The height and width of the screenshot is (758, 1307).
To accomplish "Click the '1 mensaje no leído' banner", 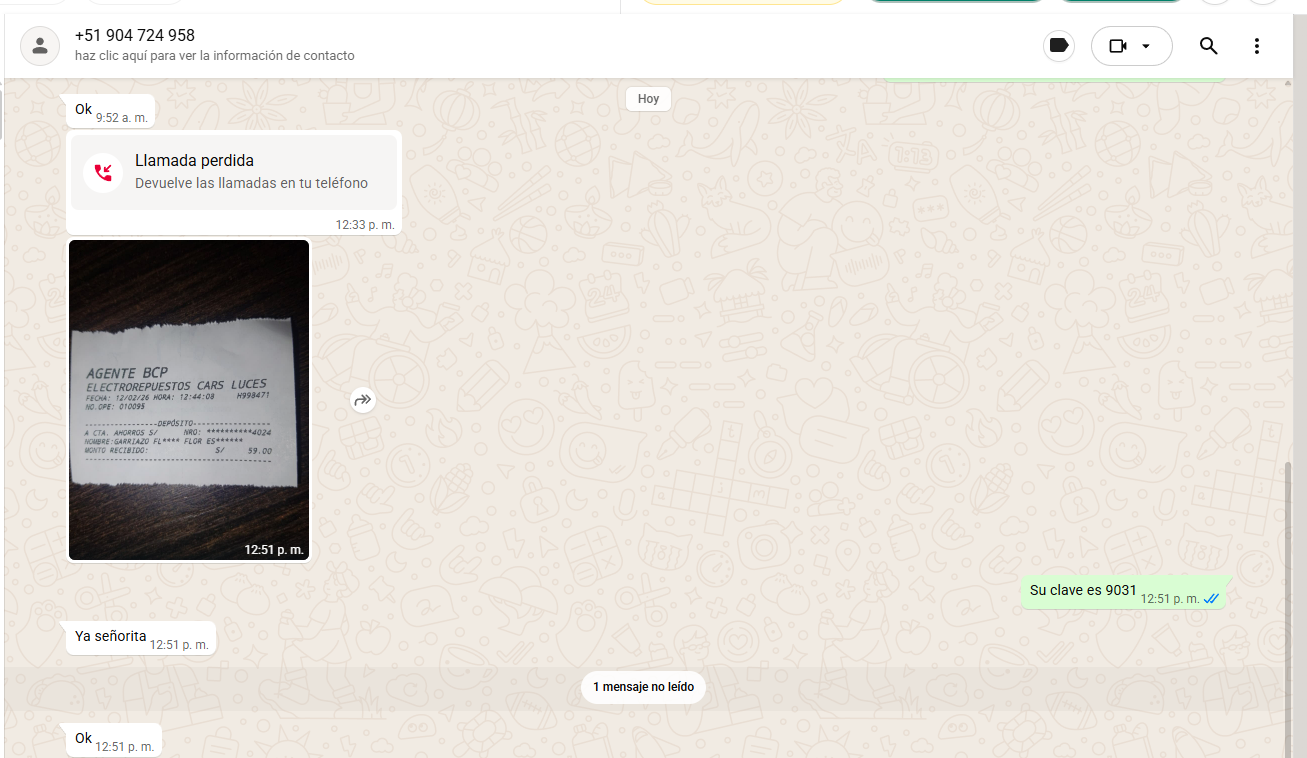I will pos(644,687).
